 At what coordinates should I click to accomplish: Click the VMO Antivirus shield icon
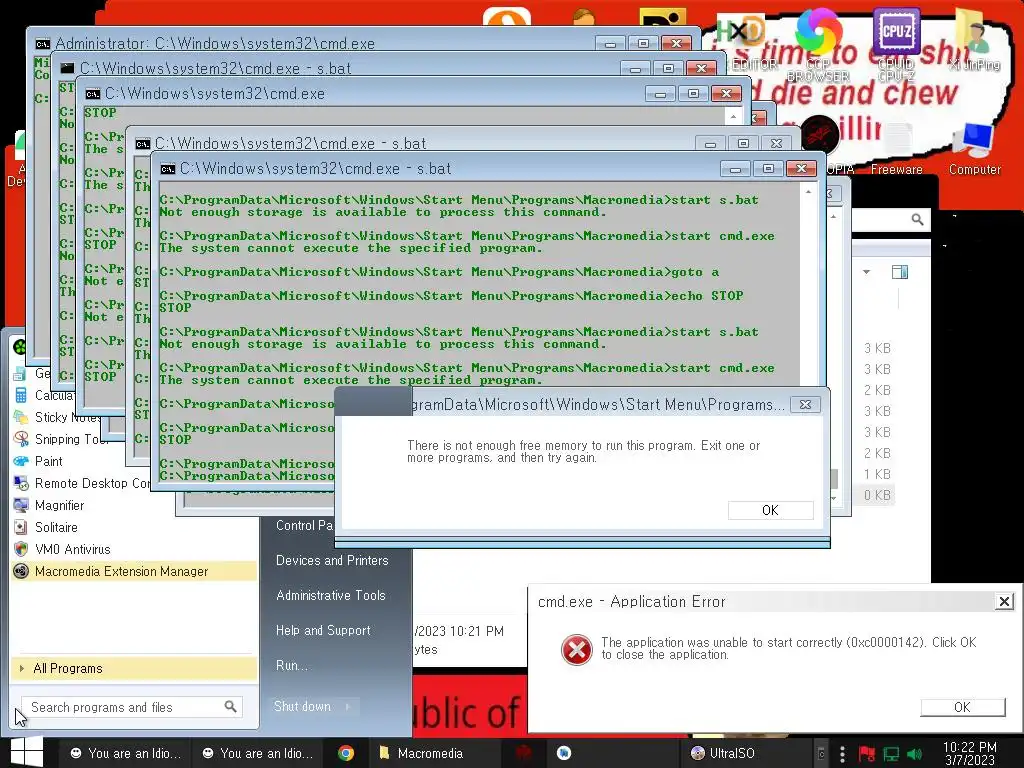pos(21,549)
